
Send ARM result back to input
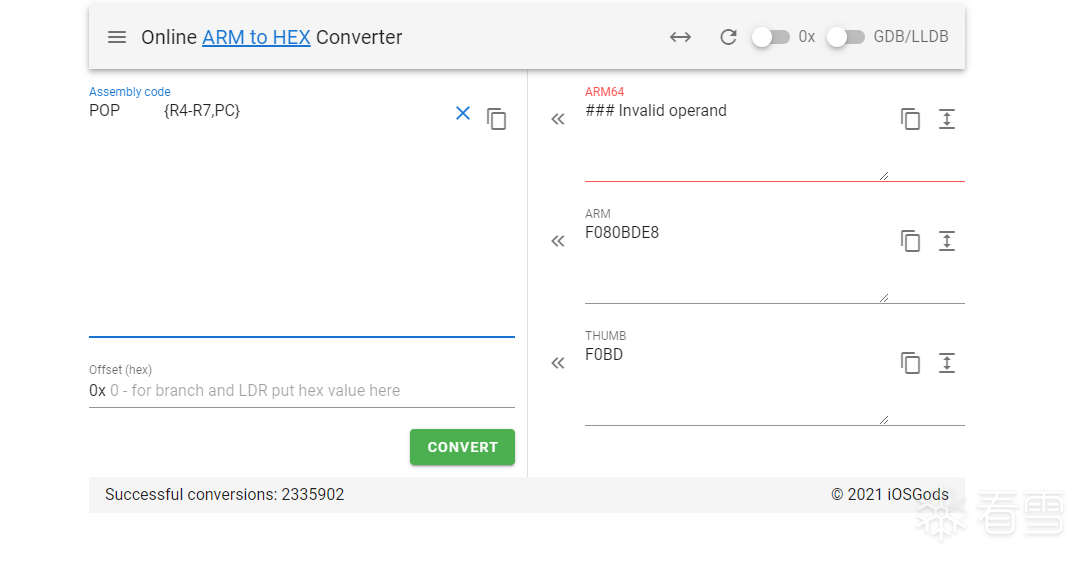pos(558,241)
